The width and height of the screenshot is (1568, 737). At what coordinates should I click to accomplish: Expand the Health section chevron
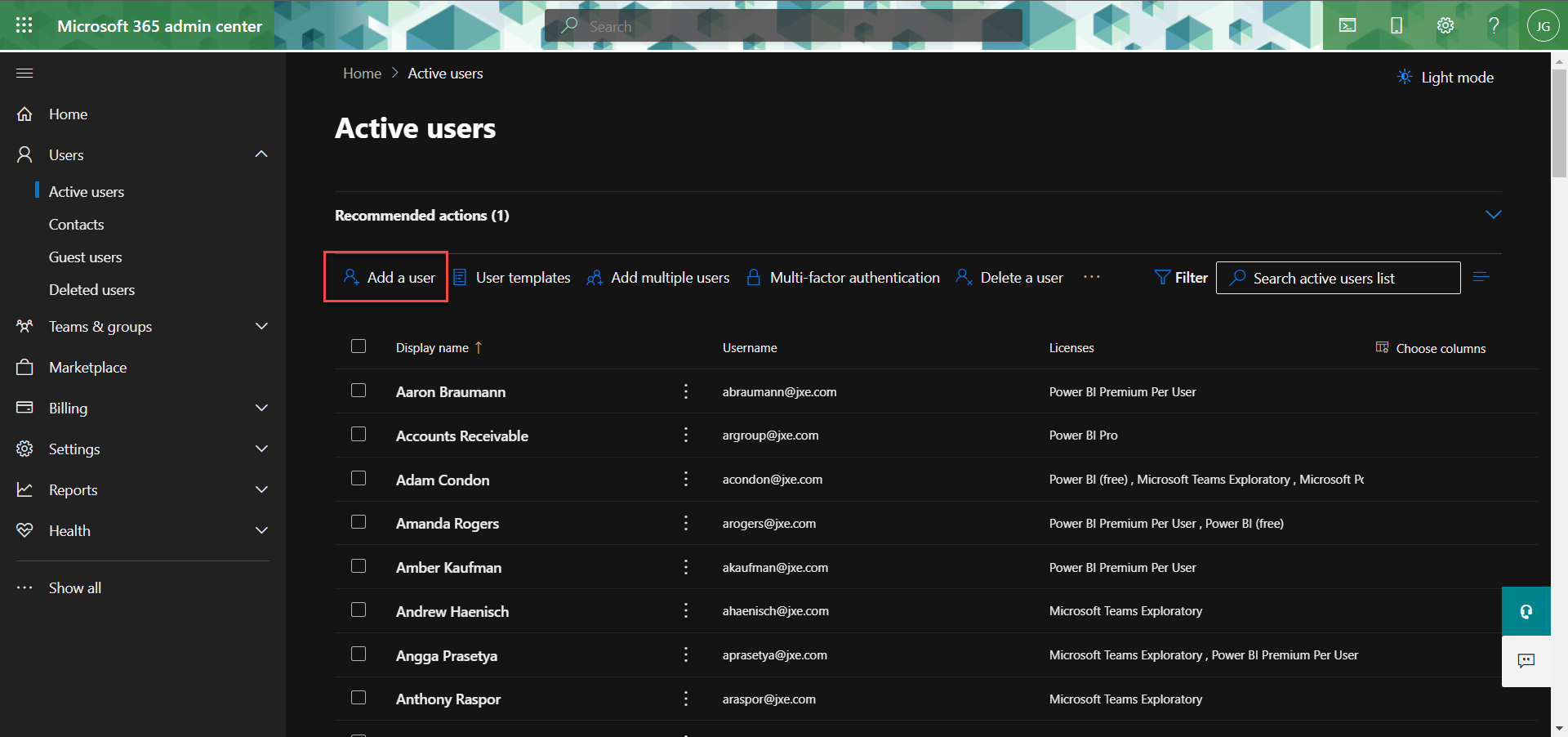pyautogui.click(x=261, y=530)
